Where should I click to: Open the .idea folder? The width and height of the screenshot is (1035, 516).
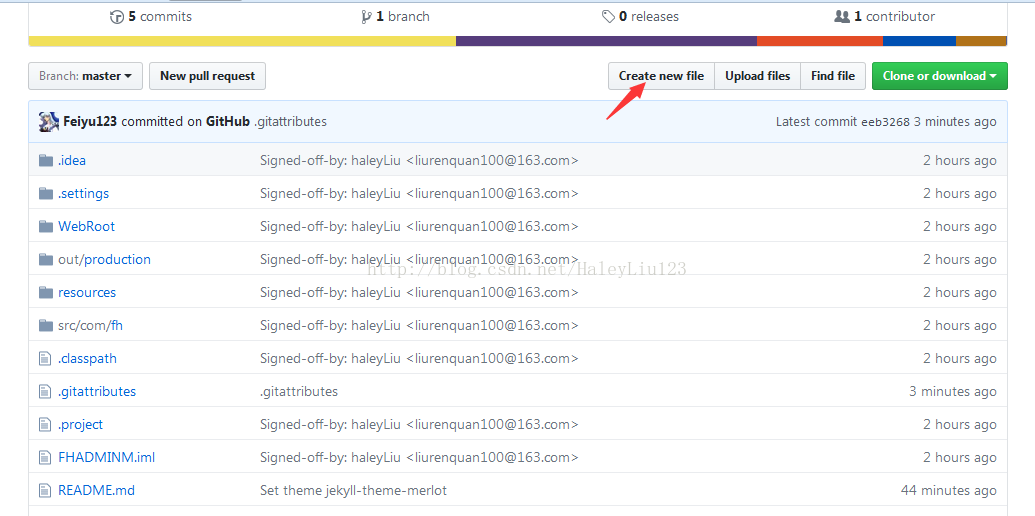[x=72, y=160]
